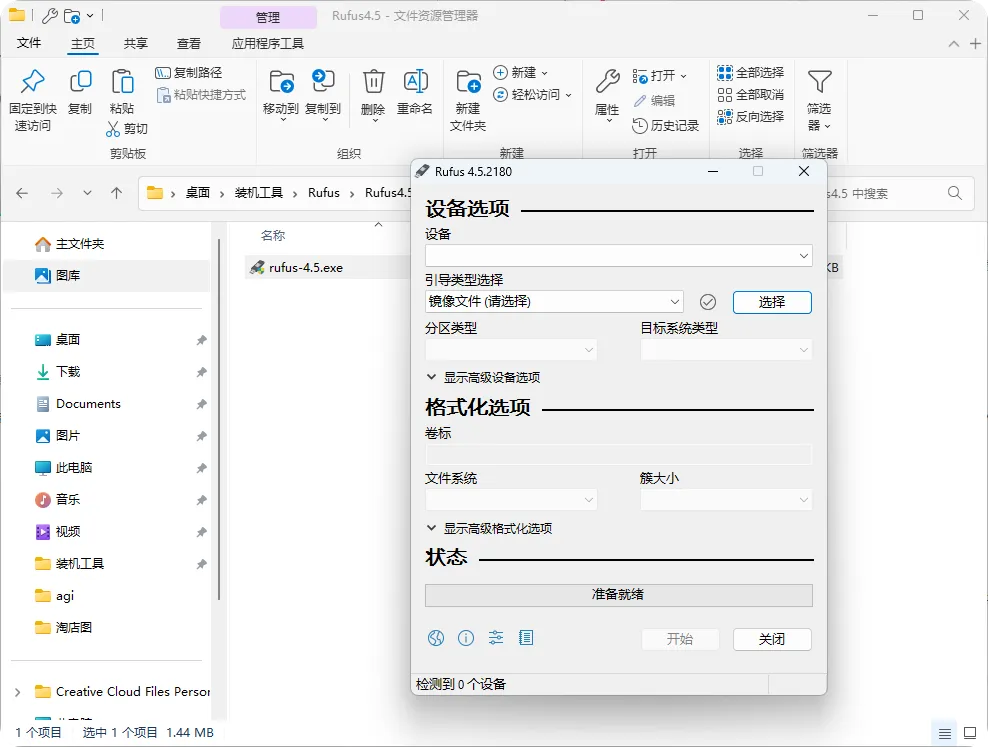
Task: Click Cut (剪切) scissors item
Action: pyautogui.click(x=127, y=128)
